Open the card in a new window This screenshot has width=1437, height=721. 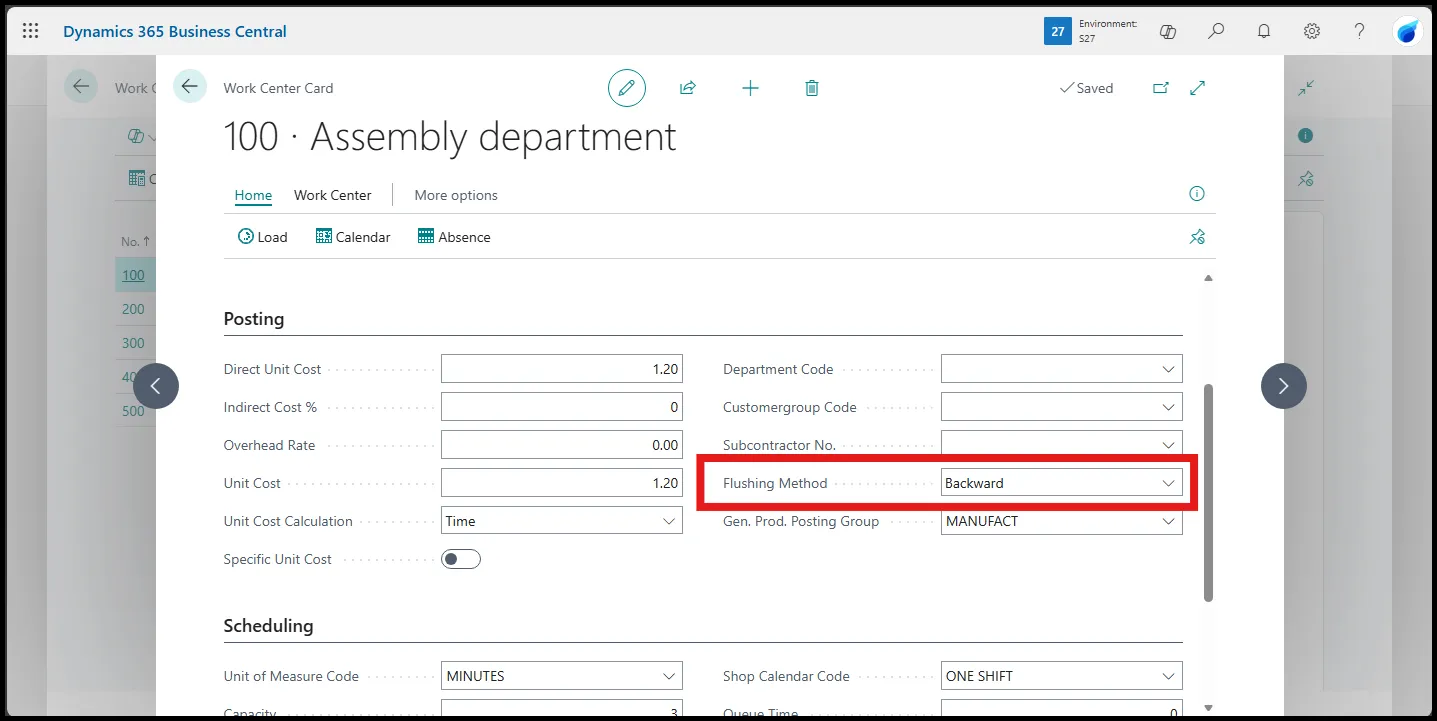(1161, 88)
